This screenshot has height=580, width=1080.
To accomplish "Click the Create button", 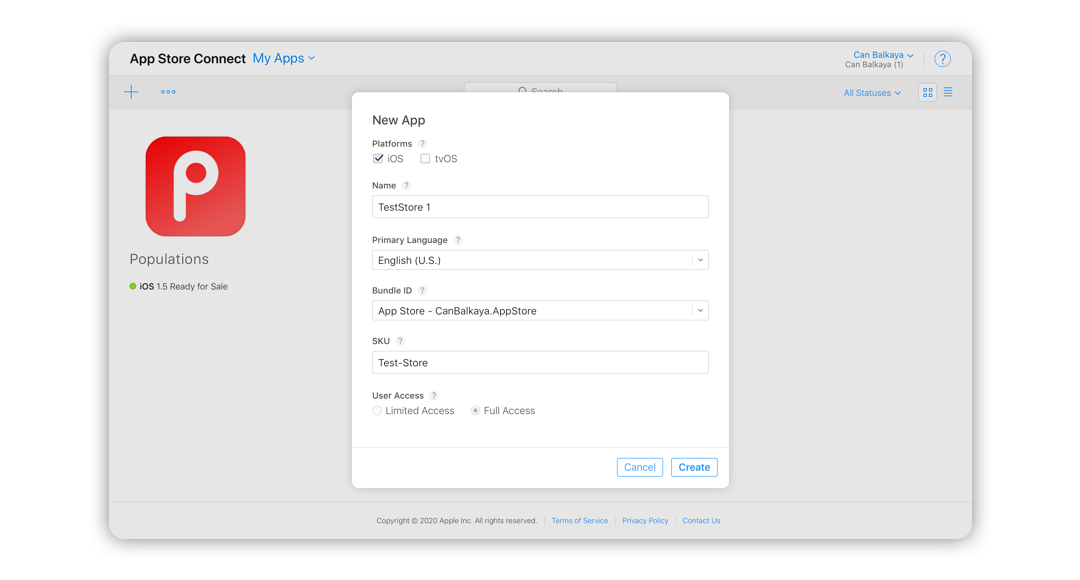I will (694, 467).
